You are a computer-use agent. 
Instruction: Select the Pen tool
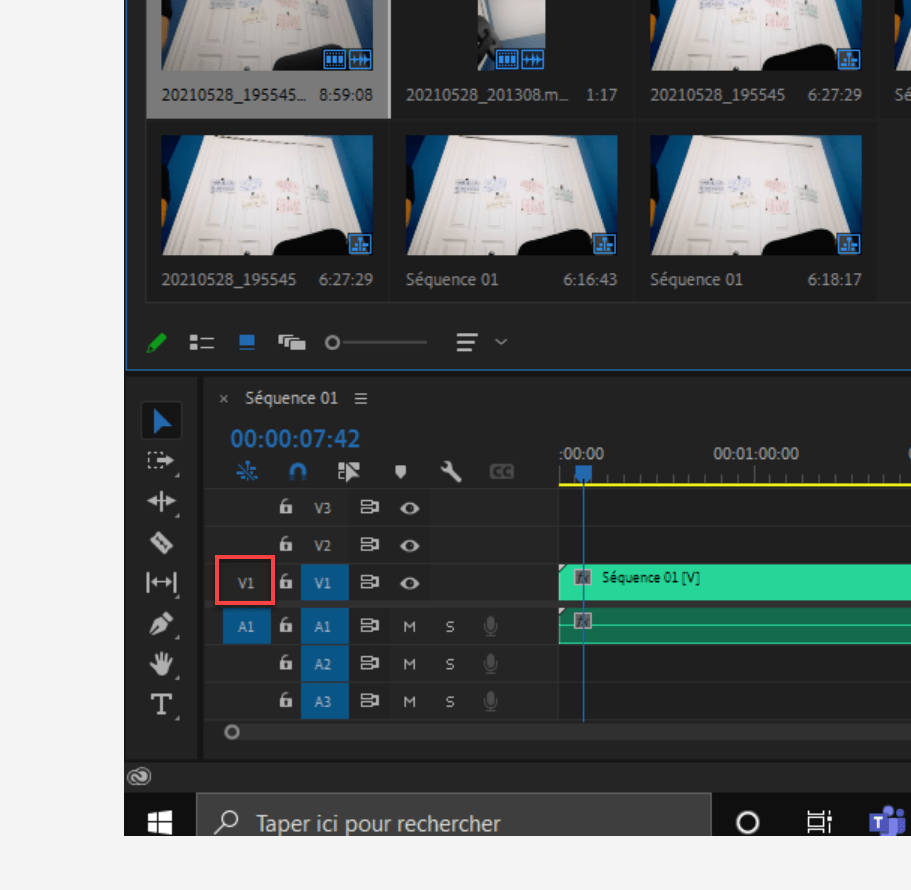[162, 622]
